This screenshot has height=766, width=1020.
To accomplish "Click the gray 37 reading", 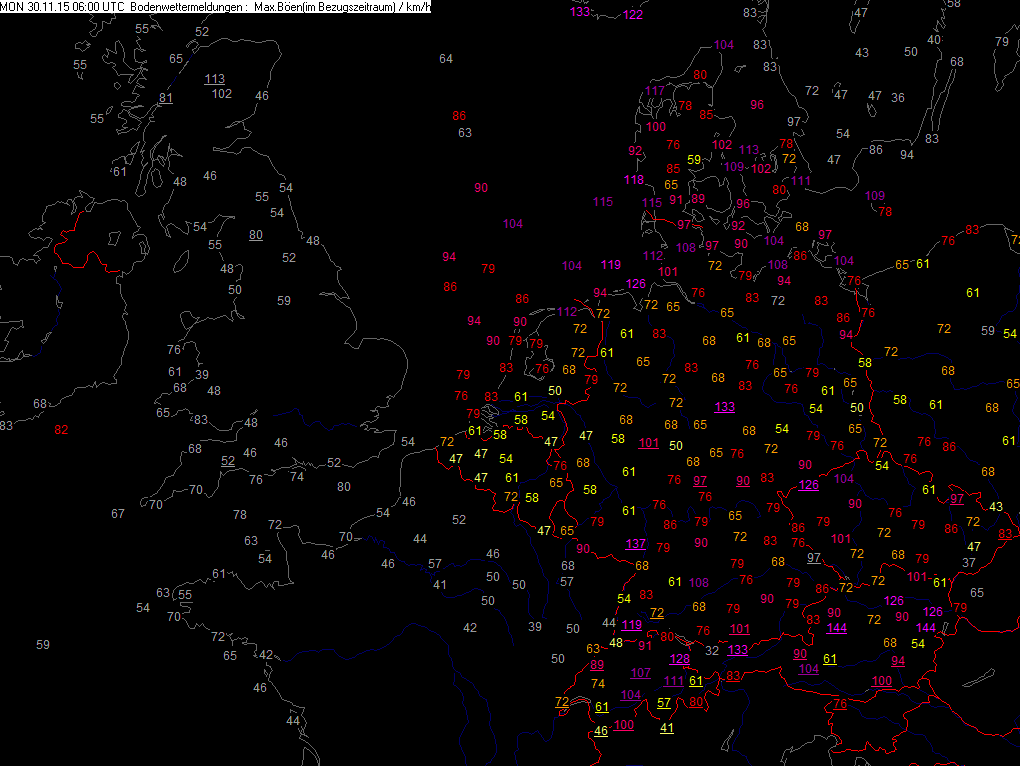I will tap(968, 563).
